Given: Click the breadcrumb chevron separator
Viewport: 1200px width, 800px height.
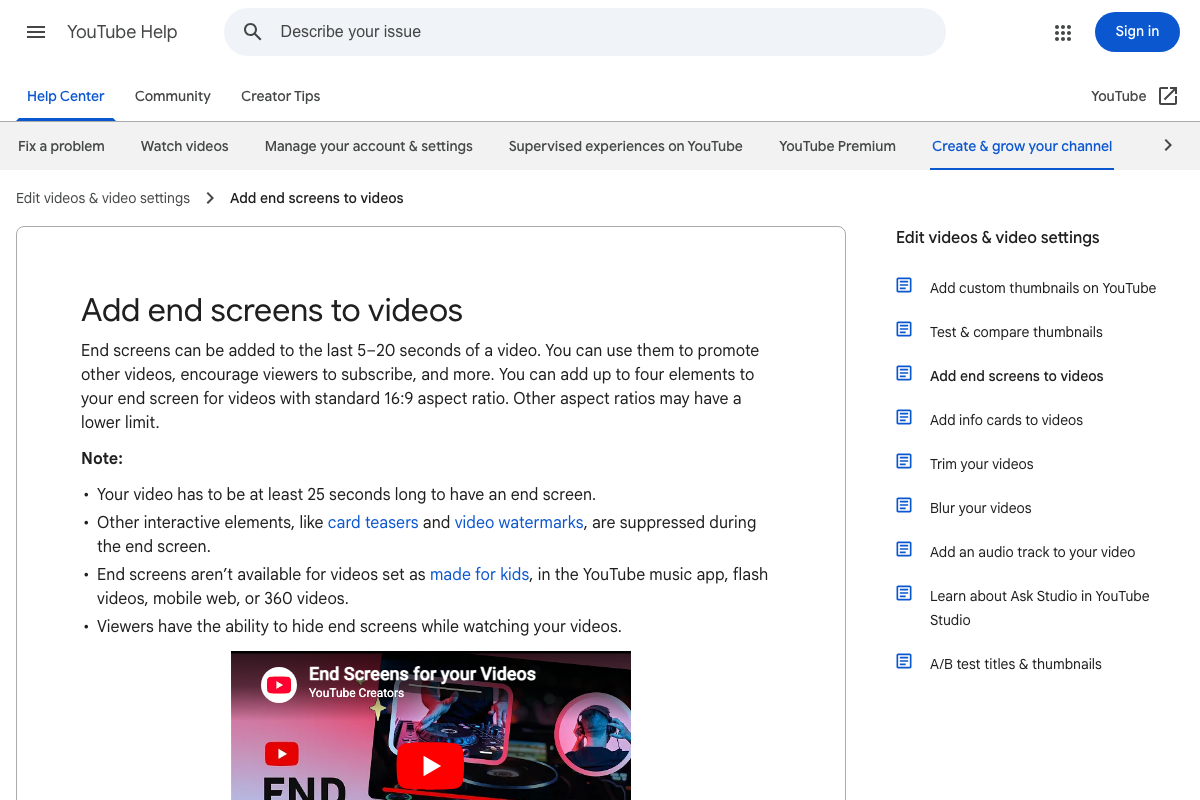Looking at the screenshot, I should pos(210,198).
